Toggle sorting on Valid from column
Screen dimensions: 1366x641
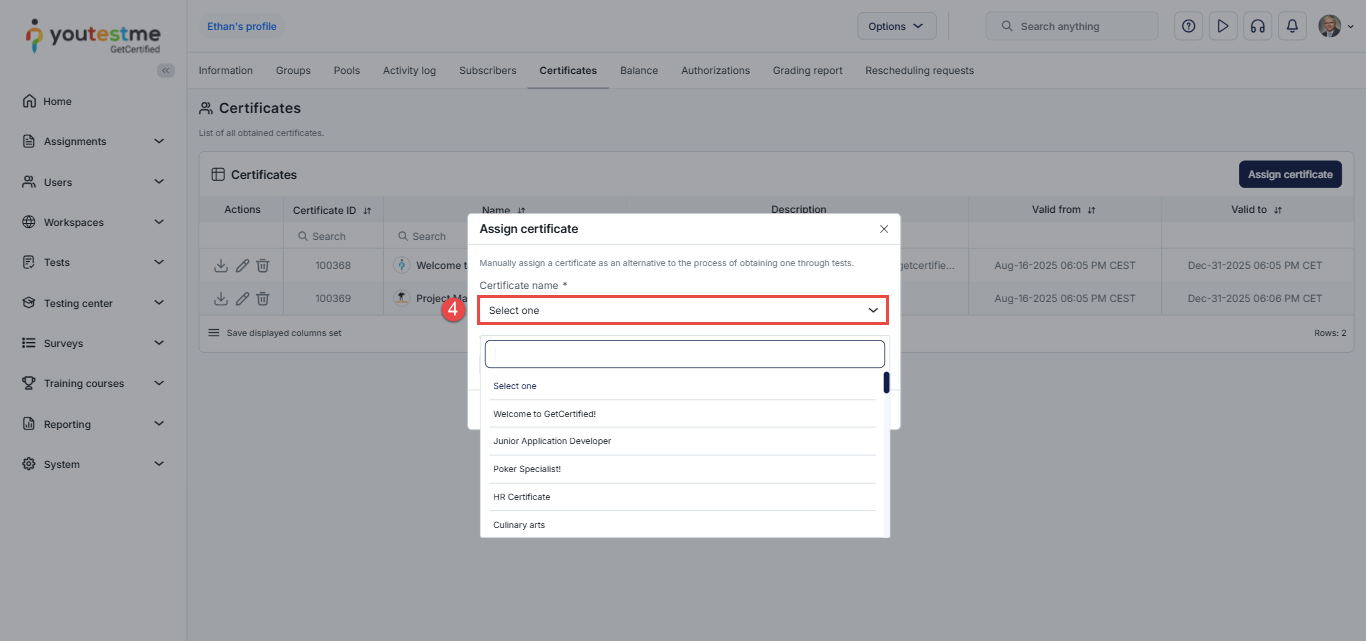[1091, 210]
